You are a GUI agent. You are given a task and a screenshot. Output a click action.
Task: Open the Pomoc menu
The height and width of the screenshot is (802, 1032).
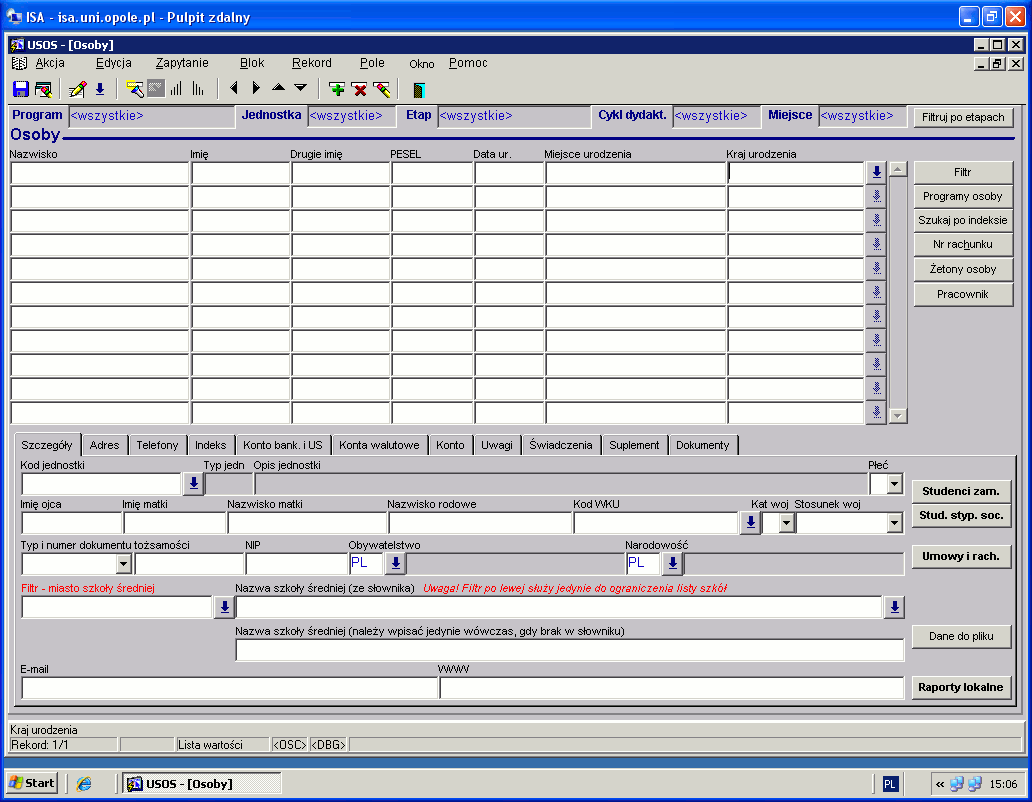point(468,63)
